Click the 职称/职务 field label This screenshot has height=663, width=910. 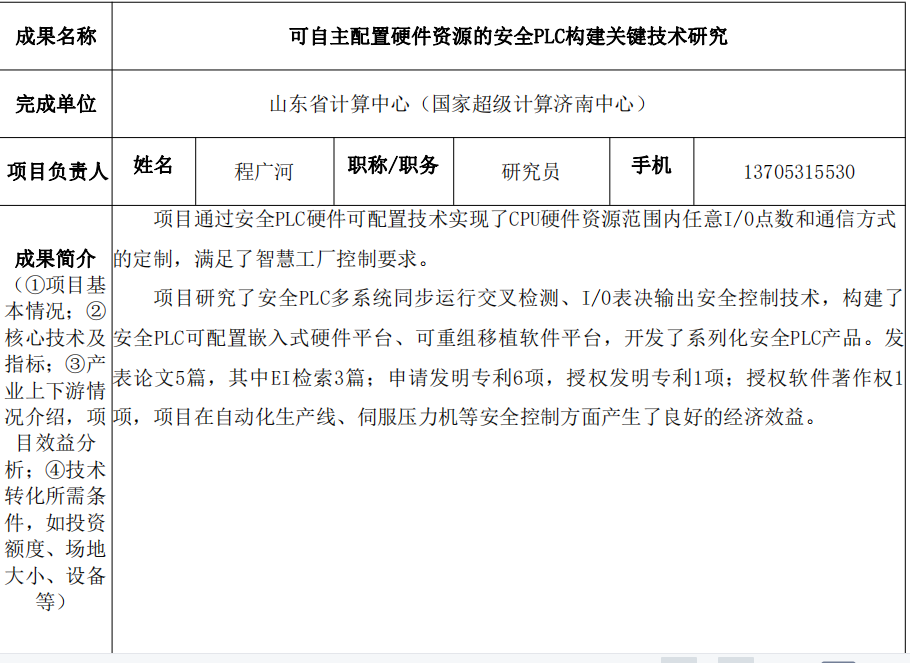pyautogui.click(x=393, y=166)
